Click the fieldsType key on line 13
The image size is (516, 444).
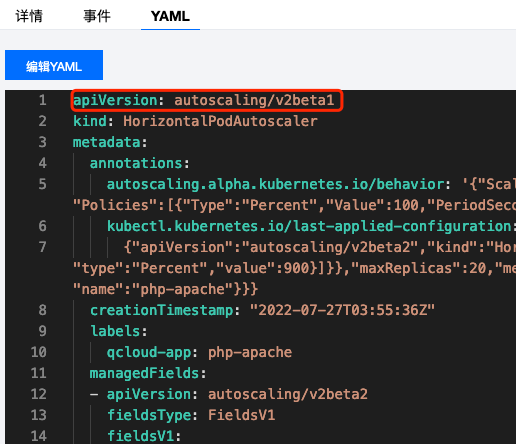pos(149,415)
